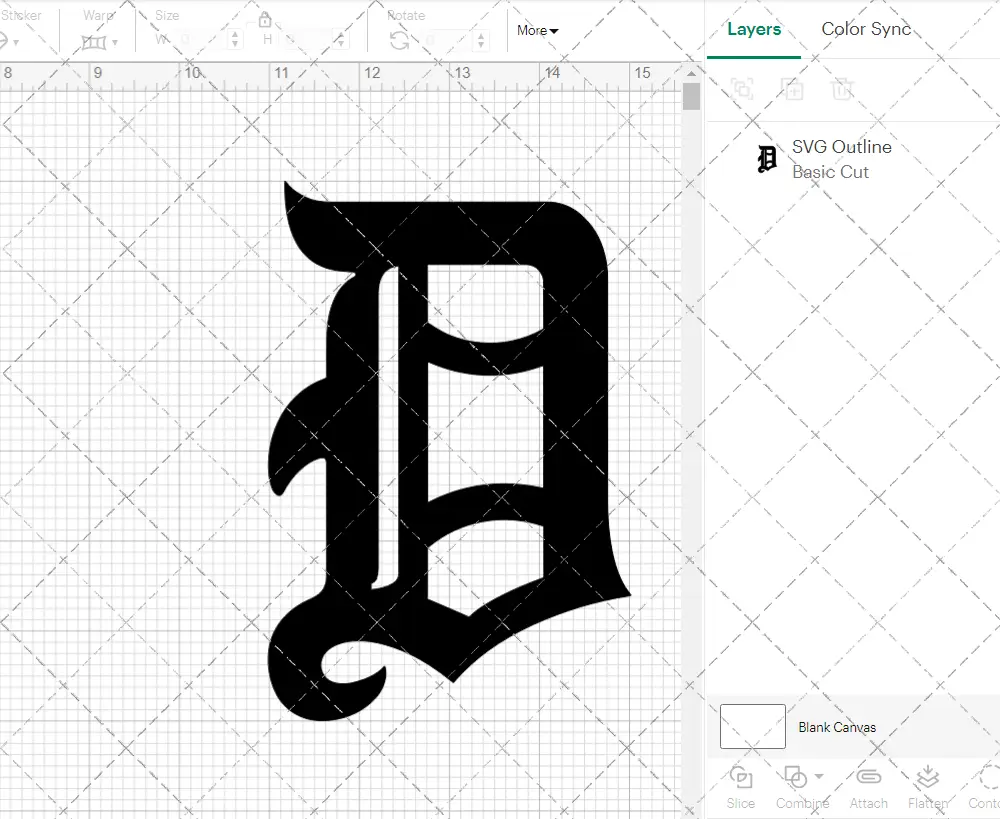
Task: Click the Contour tool icon
Action: (987, 778)
